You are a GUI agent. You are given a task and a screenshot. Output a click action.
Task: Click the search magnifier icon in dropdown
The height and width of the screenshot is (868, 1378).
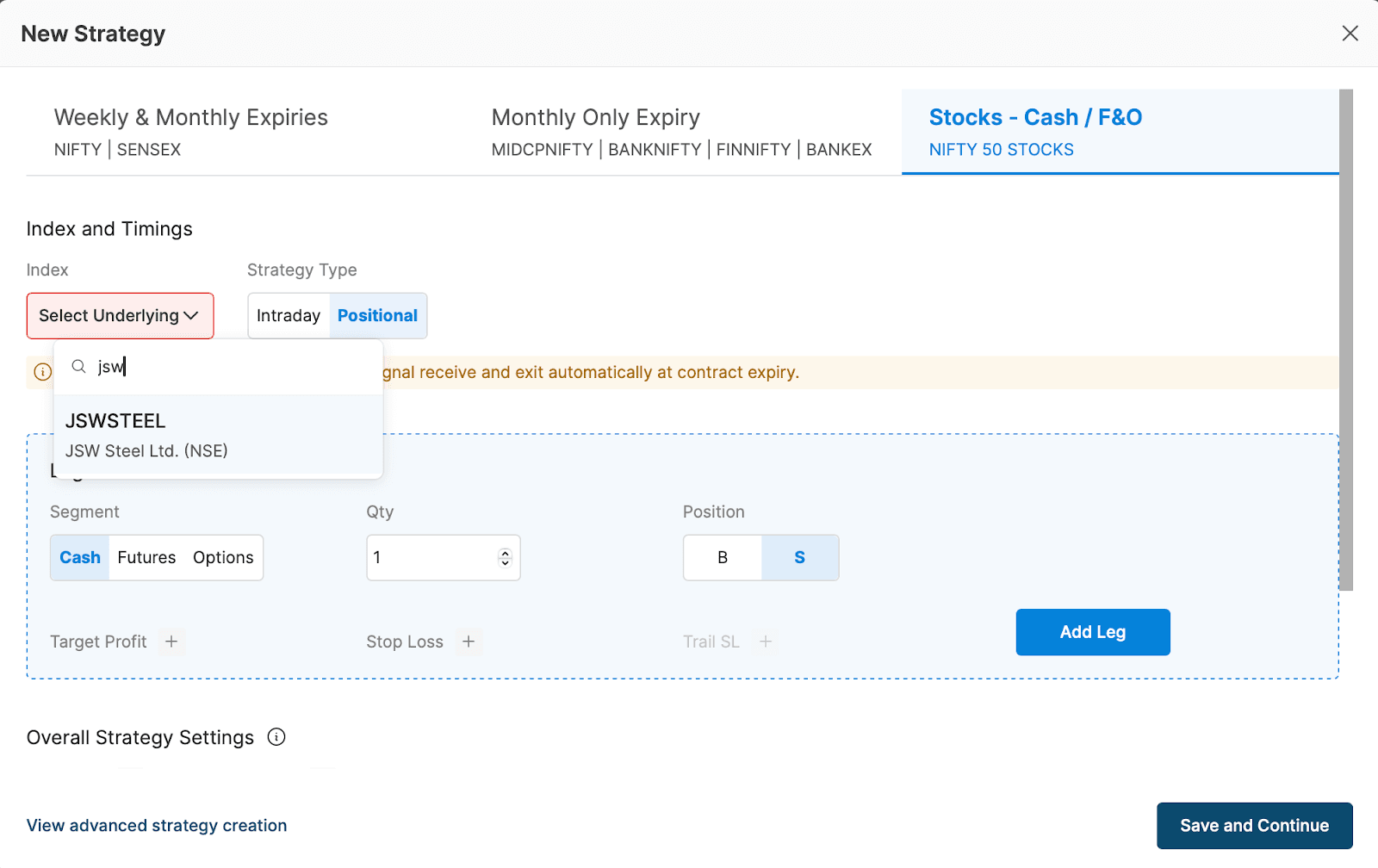click(79, 367)
